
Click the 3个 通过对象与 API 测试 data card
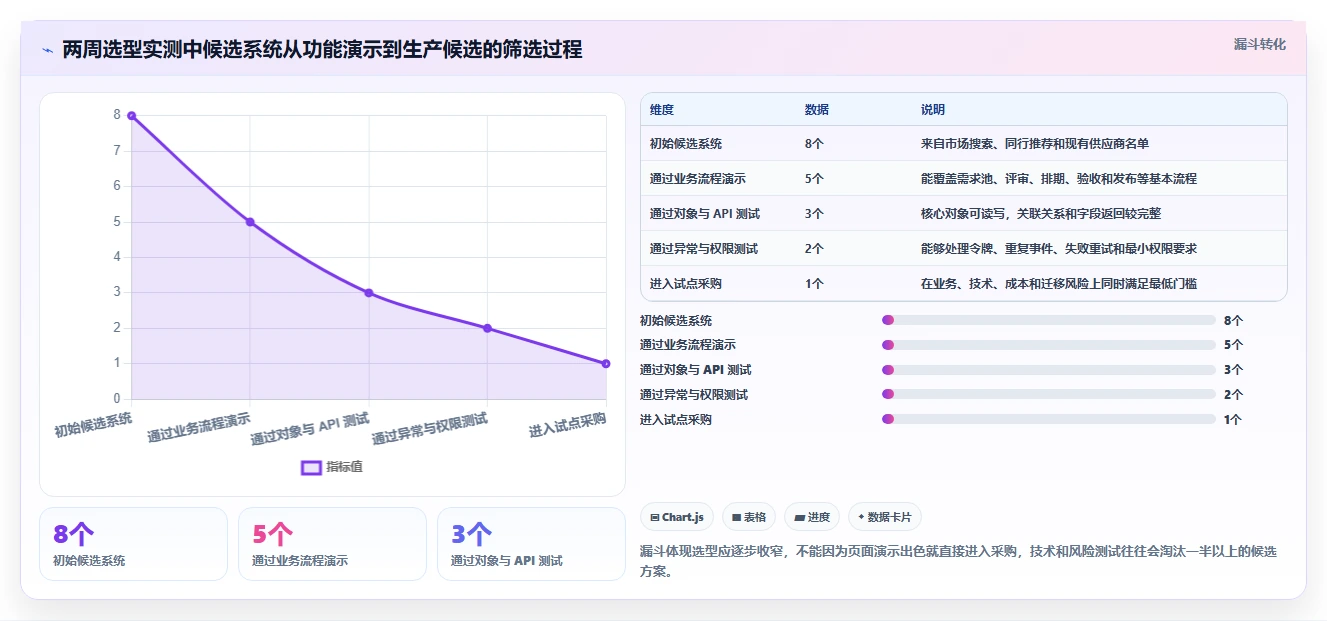point(531,544)
